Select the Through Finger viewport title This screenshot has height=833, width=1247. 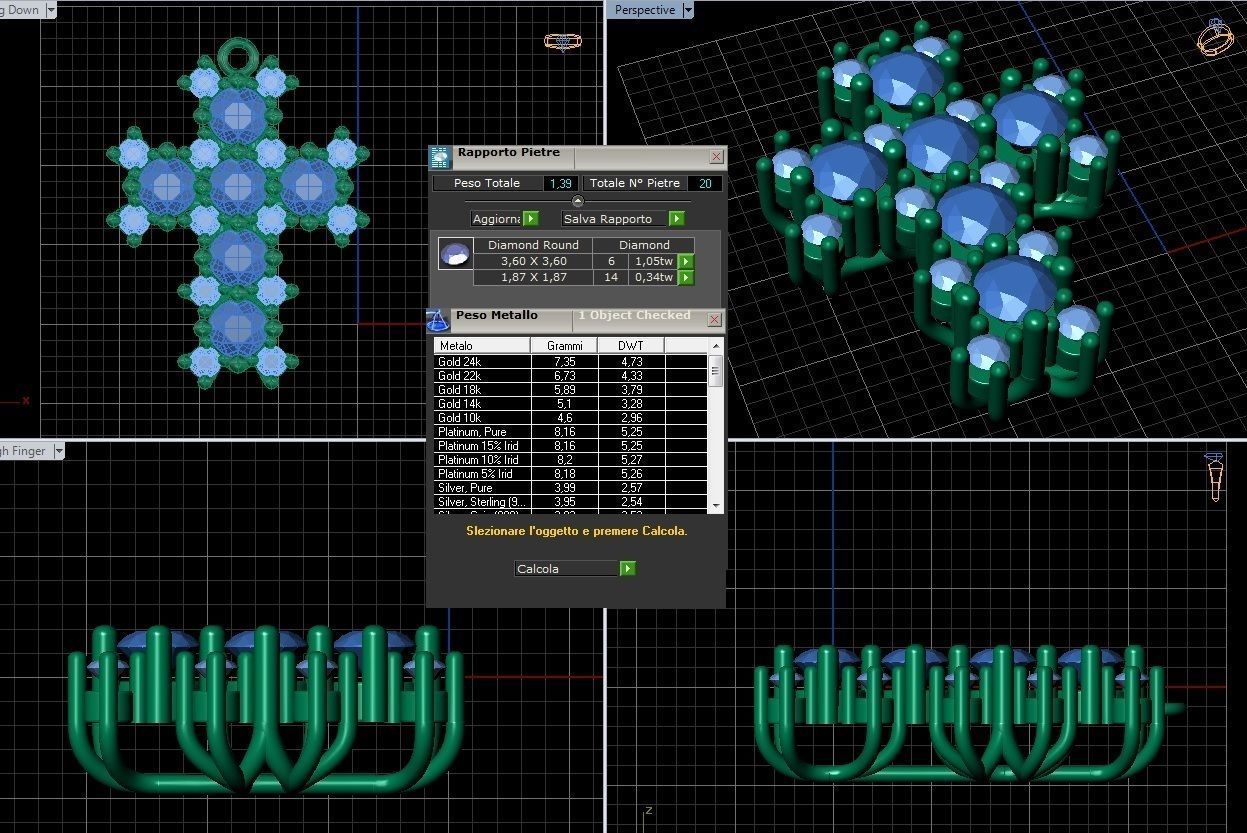[x=25, y=451]
